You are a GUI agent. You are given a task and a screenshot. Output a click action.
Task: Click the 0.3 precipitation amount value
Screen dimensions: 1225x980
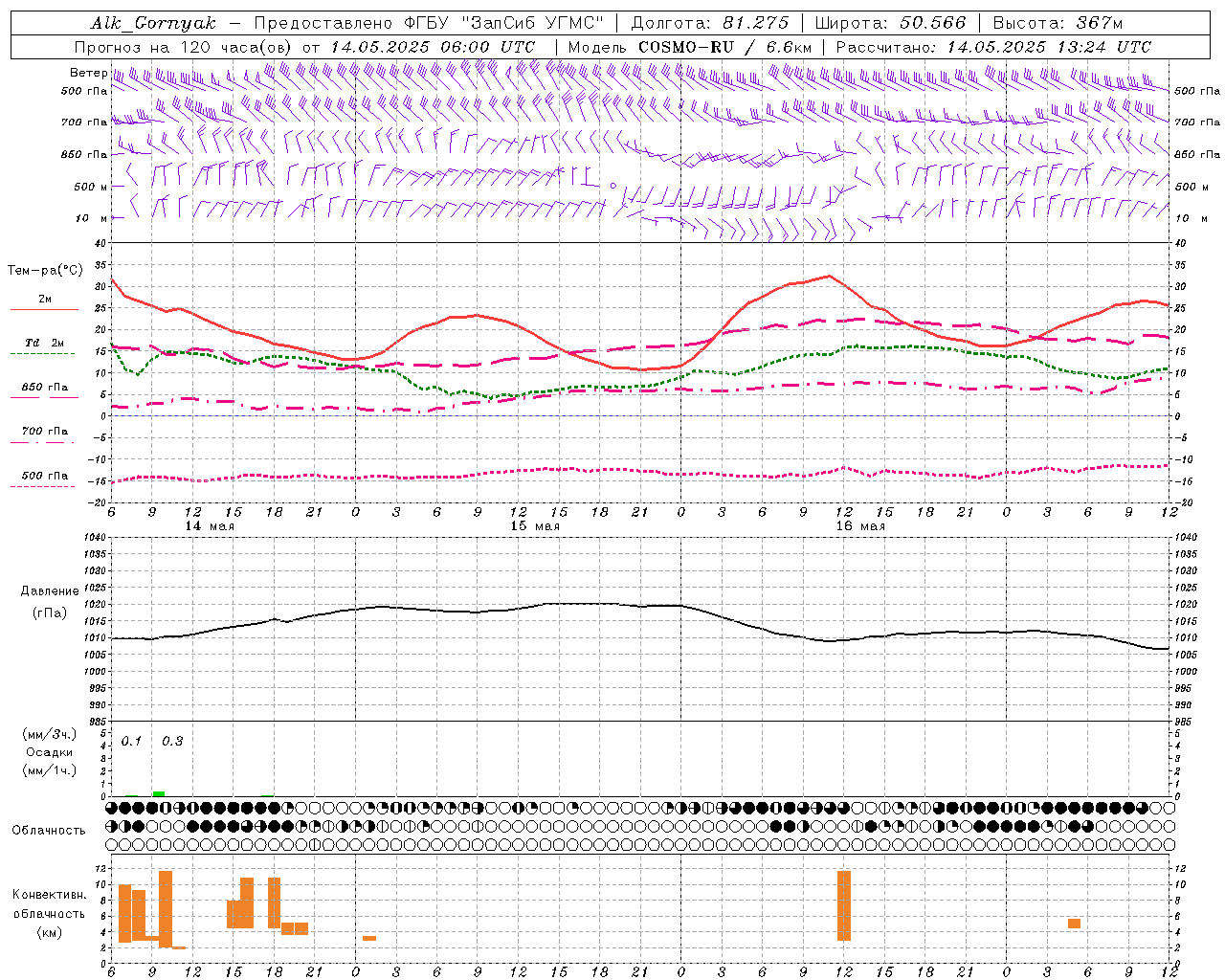tap(172, 742)
